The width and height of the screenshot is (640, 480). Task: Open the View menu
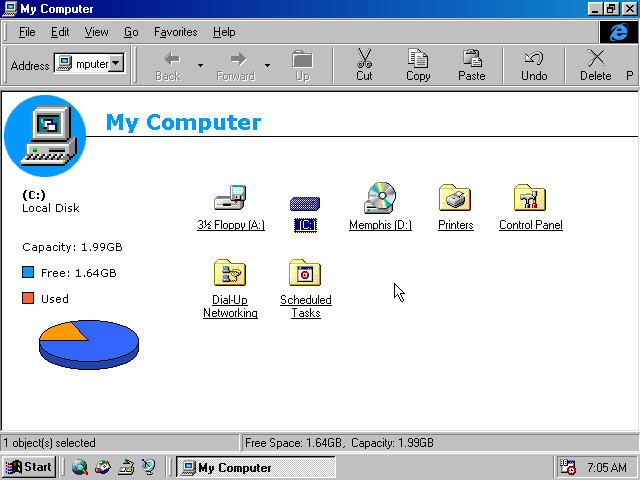click(x=96, y=32)
